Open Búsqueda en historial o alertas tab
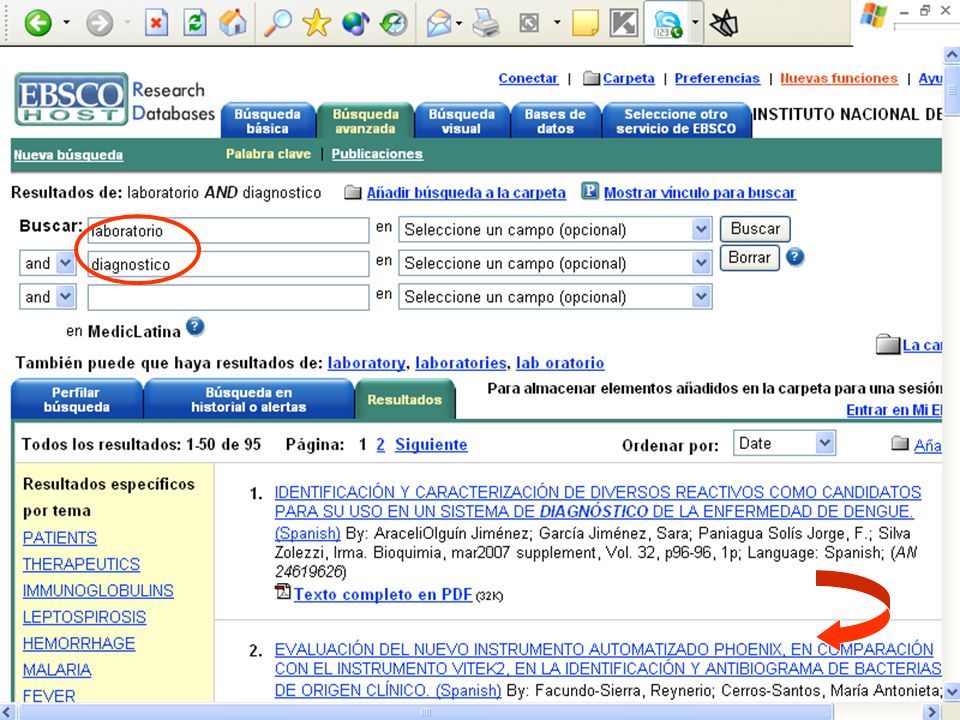This screenshot has height=720, width=960. tap(249, 399)
